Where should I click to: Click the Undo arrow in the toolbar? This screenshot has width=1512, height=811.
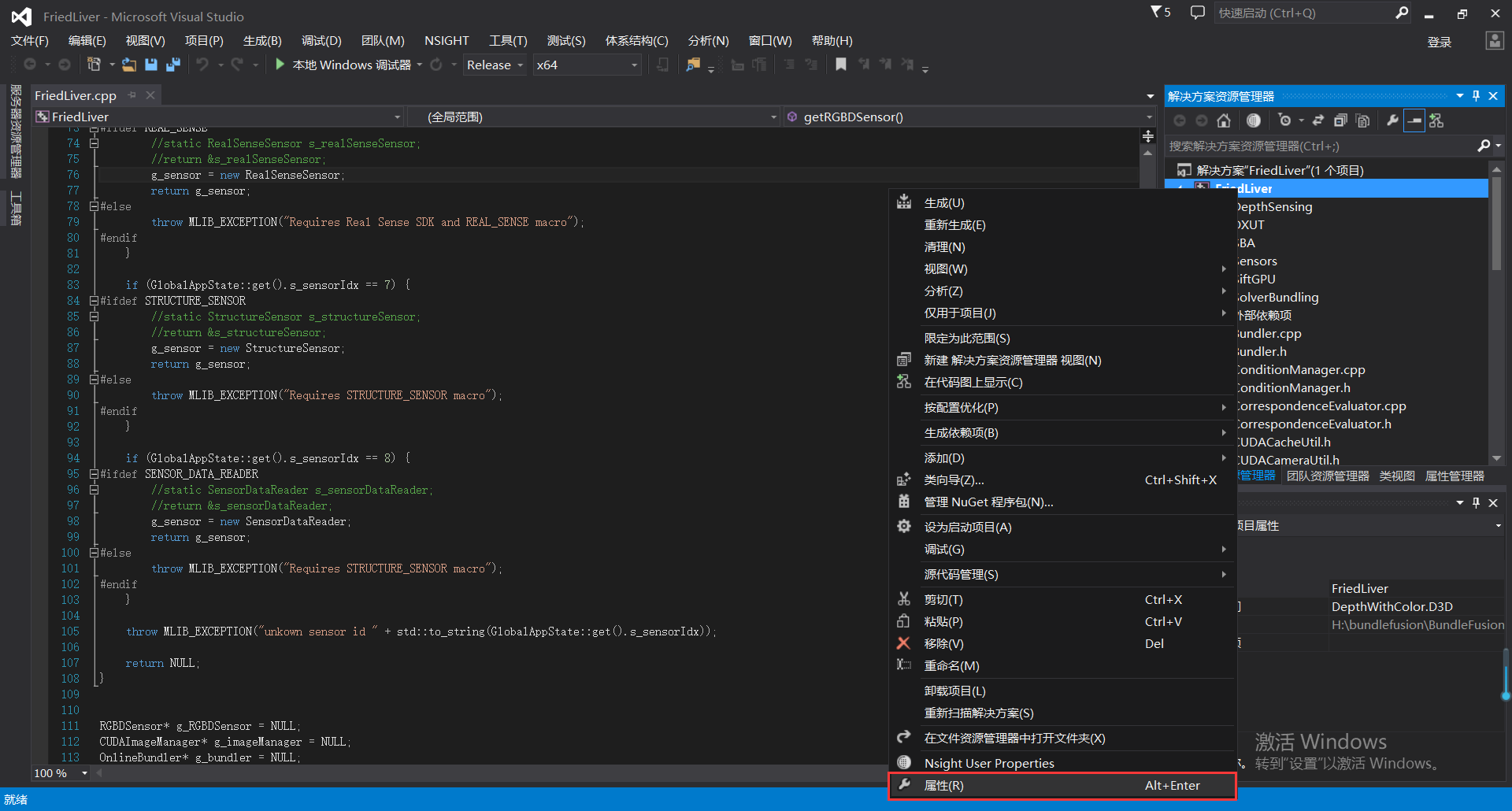pos(202,65)
